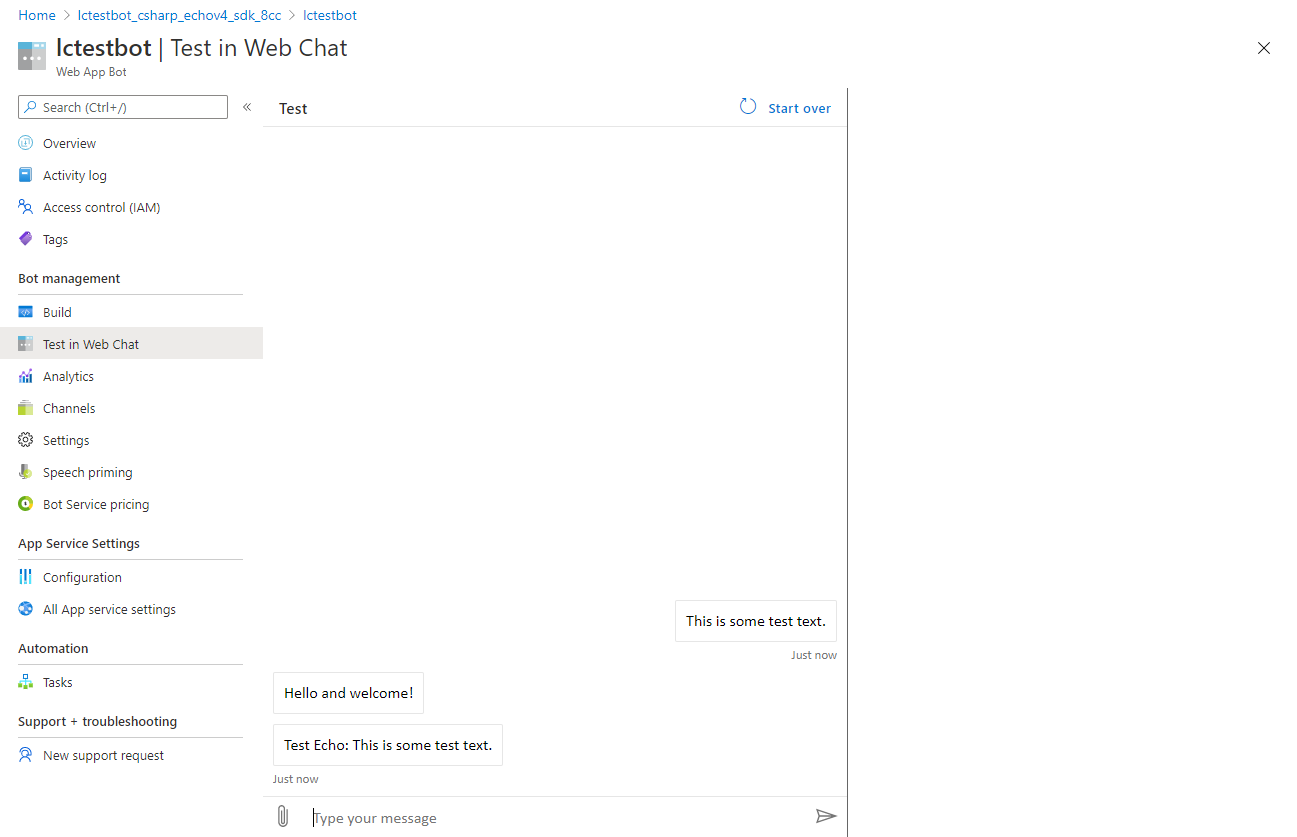This screenshot has width=1297, height=837.
Task: Click the send message arrow icon
Action: (826, 817)
